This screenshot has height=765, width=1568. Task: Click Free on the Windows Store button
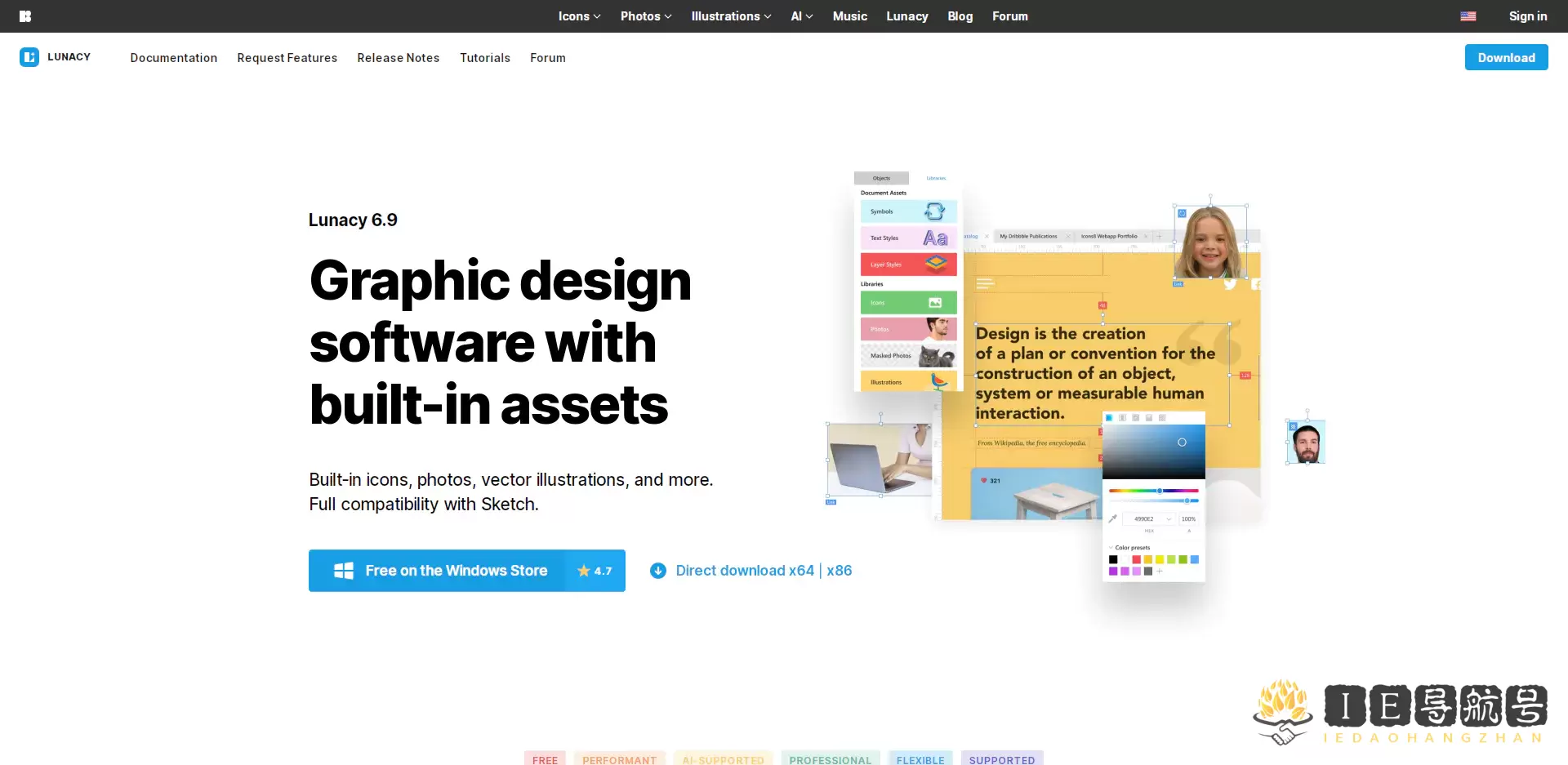point(467,571)
